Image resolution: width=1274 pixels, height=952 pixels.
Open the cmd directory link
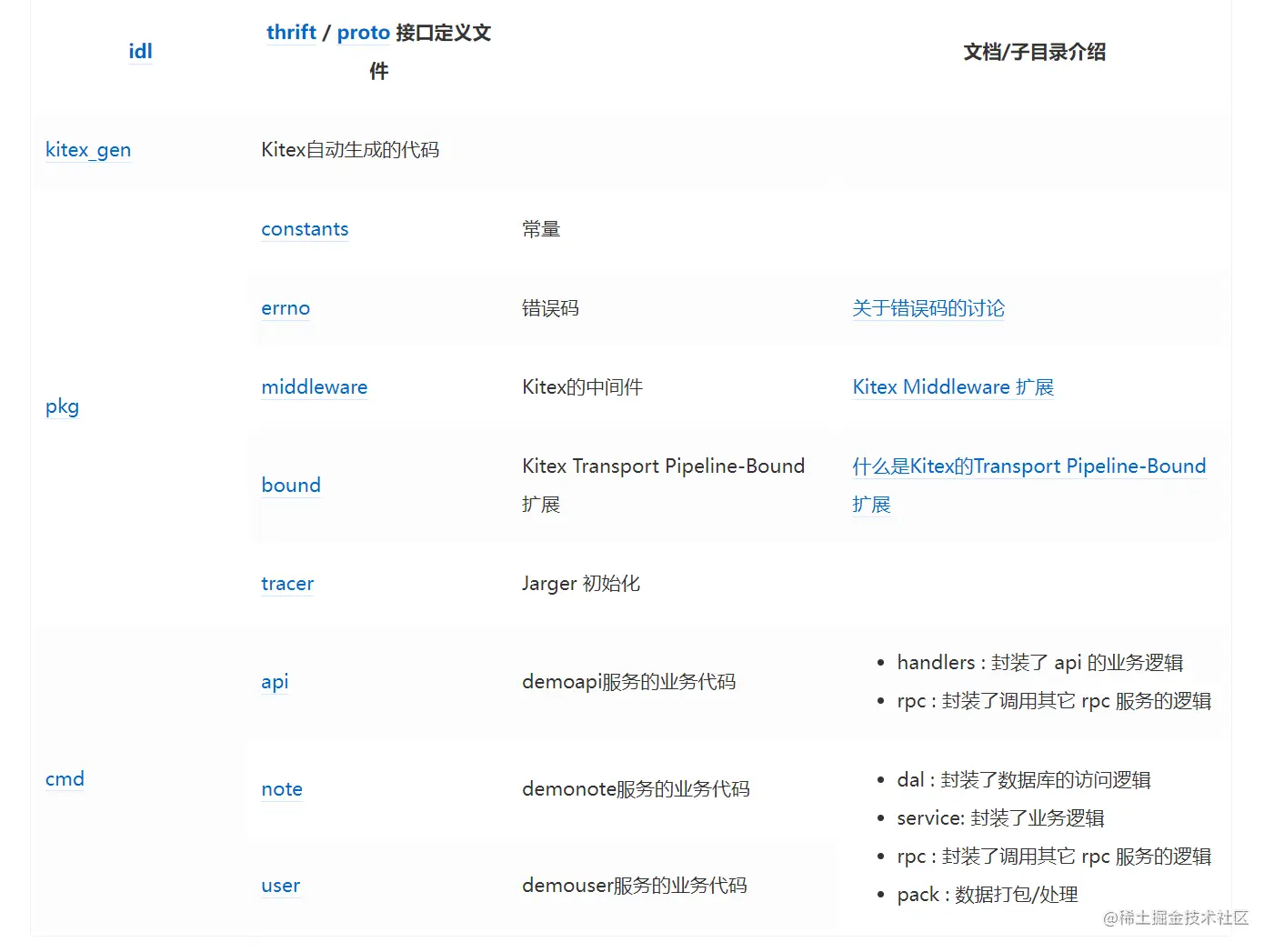click(65, 779)
